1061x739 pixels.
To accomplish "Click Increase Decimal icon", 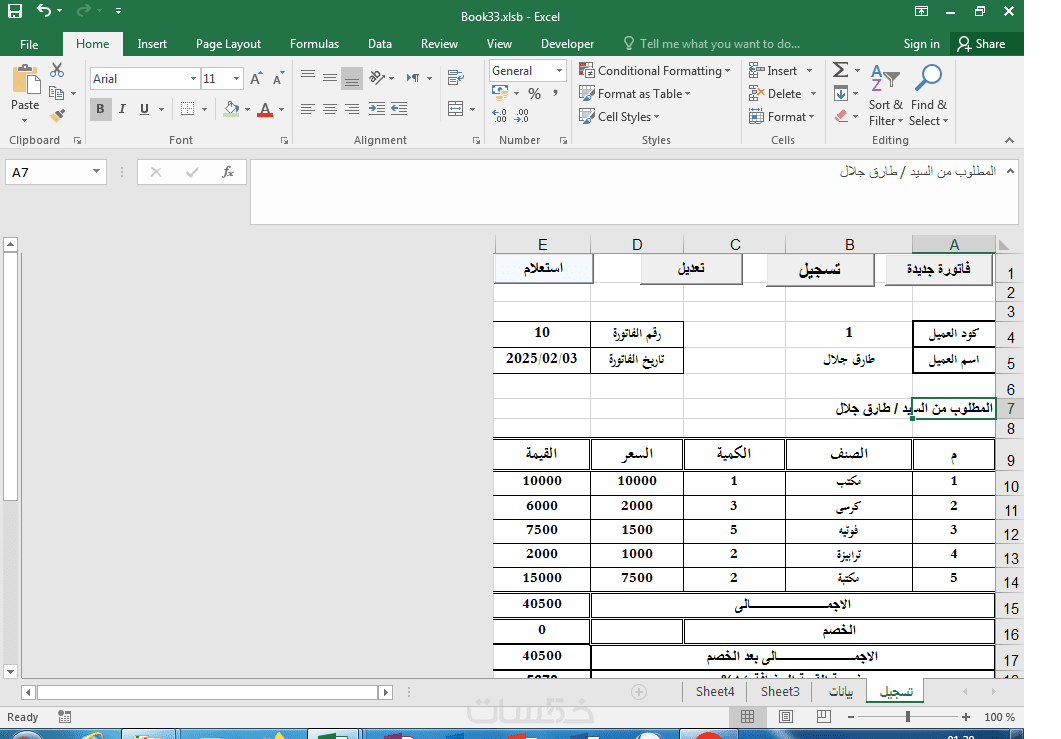I will [499, 116].
